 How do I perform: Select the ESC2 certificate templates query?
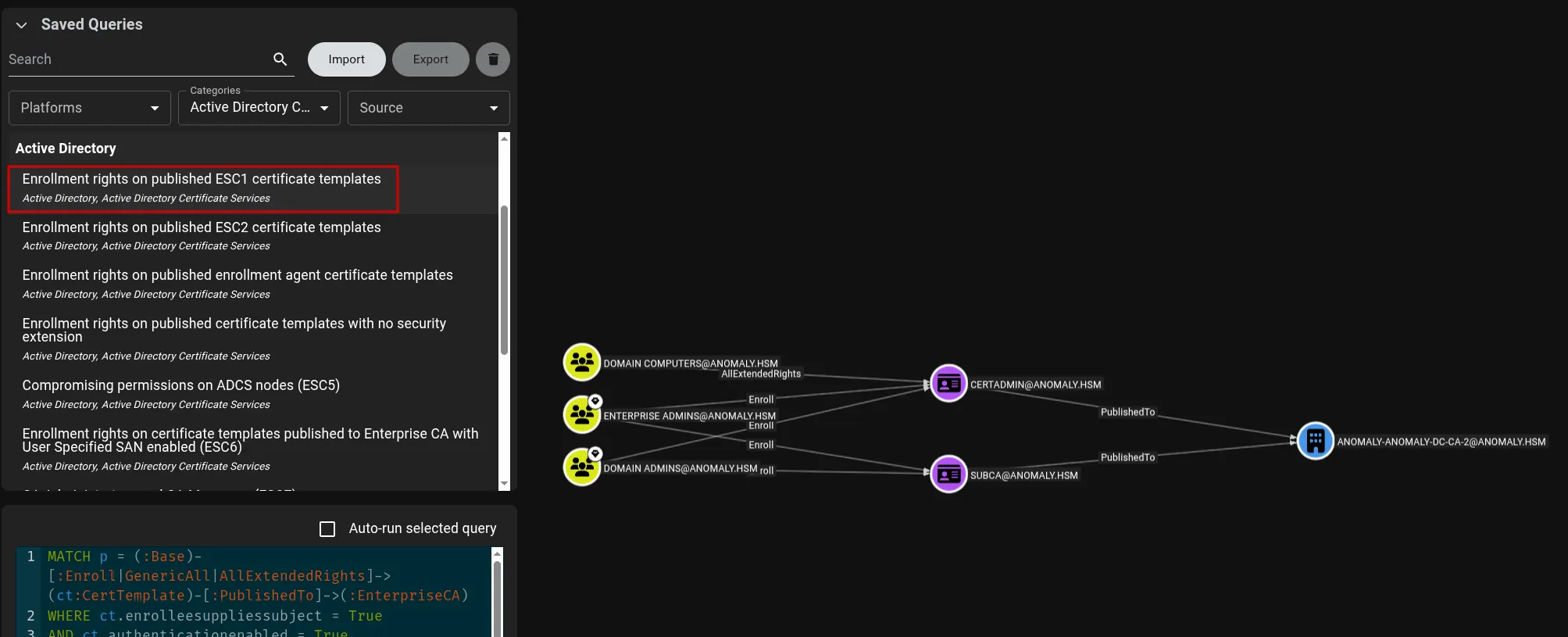tap(253, 236)
